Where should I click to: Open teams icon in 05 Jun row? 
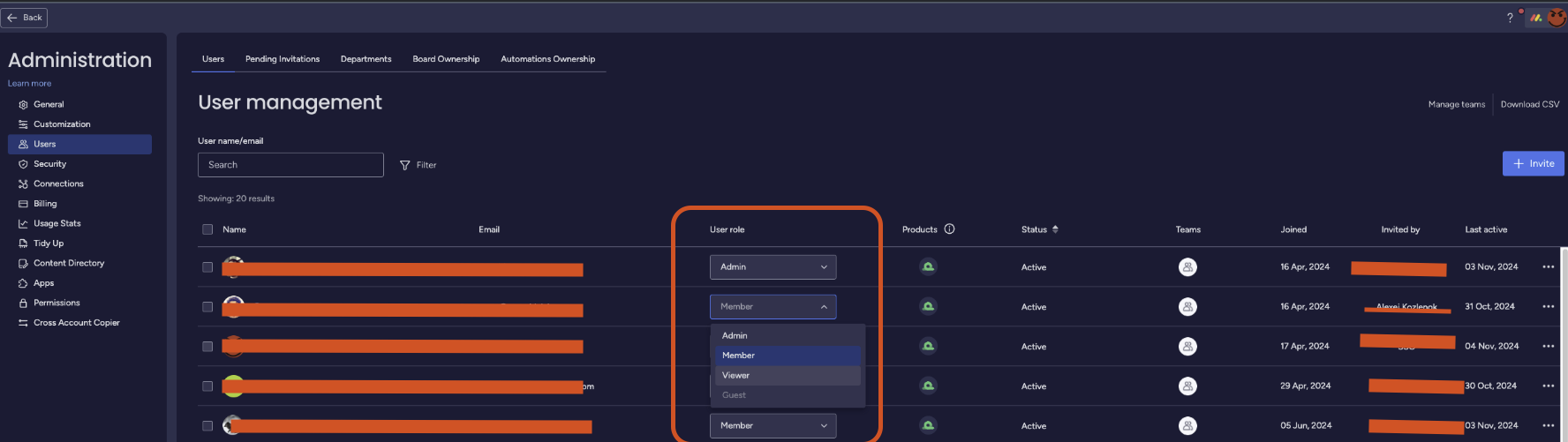1187,426
